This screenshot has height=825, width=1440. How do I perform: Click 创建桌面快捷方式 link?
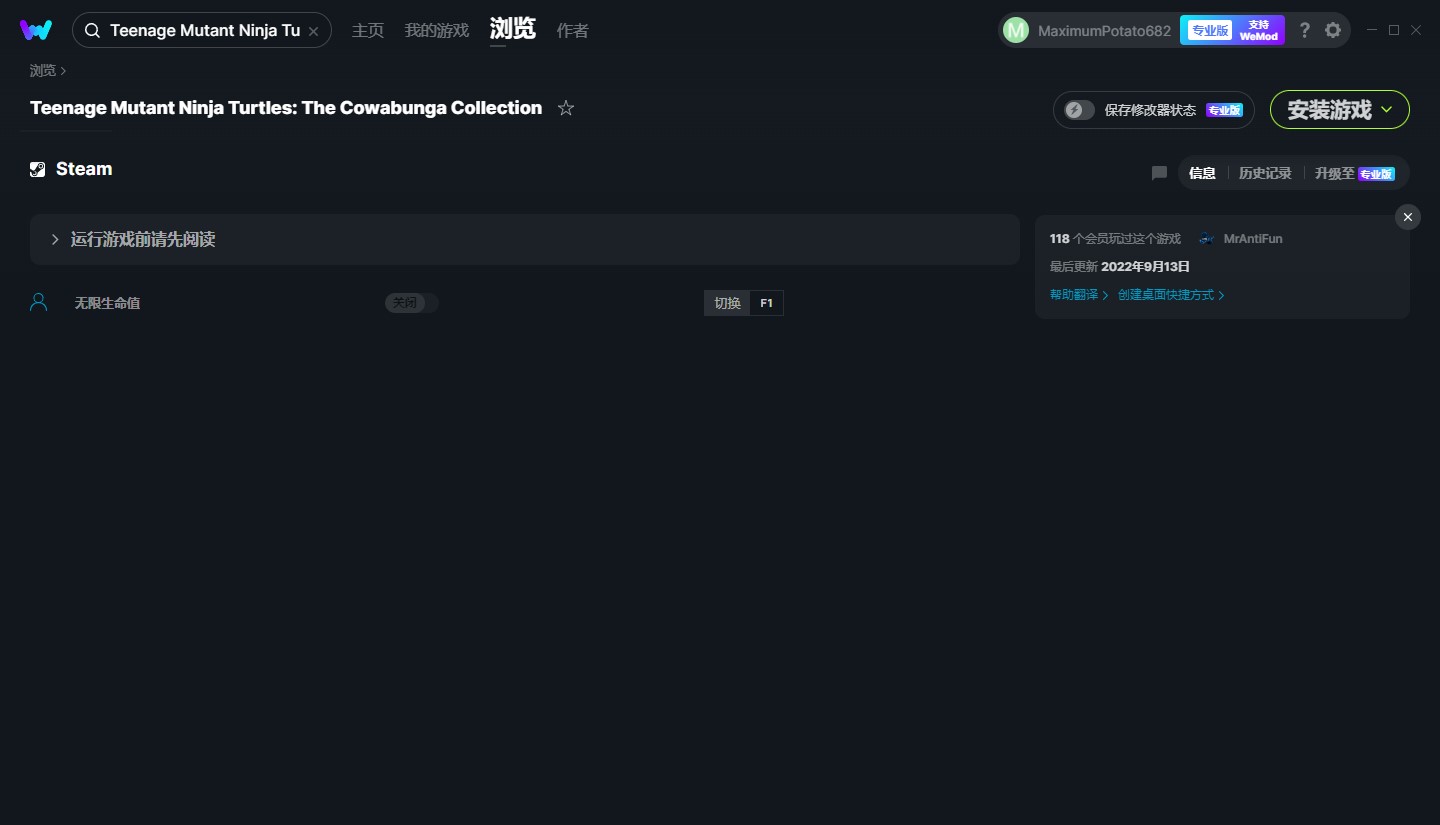tap(1171, 295)
